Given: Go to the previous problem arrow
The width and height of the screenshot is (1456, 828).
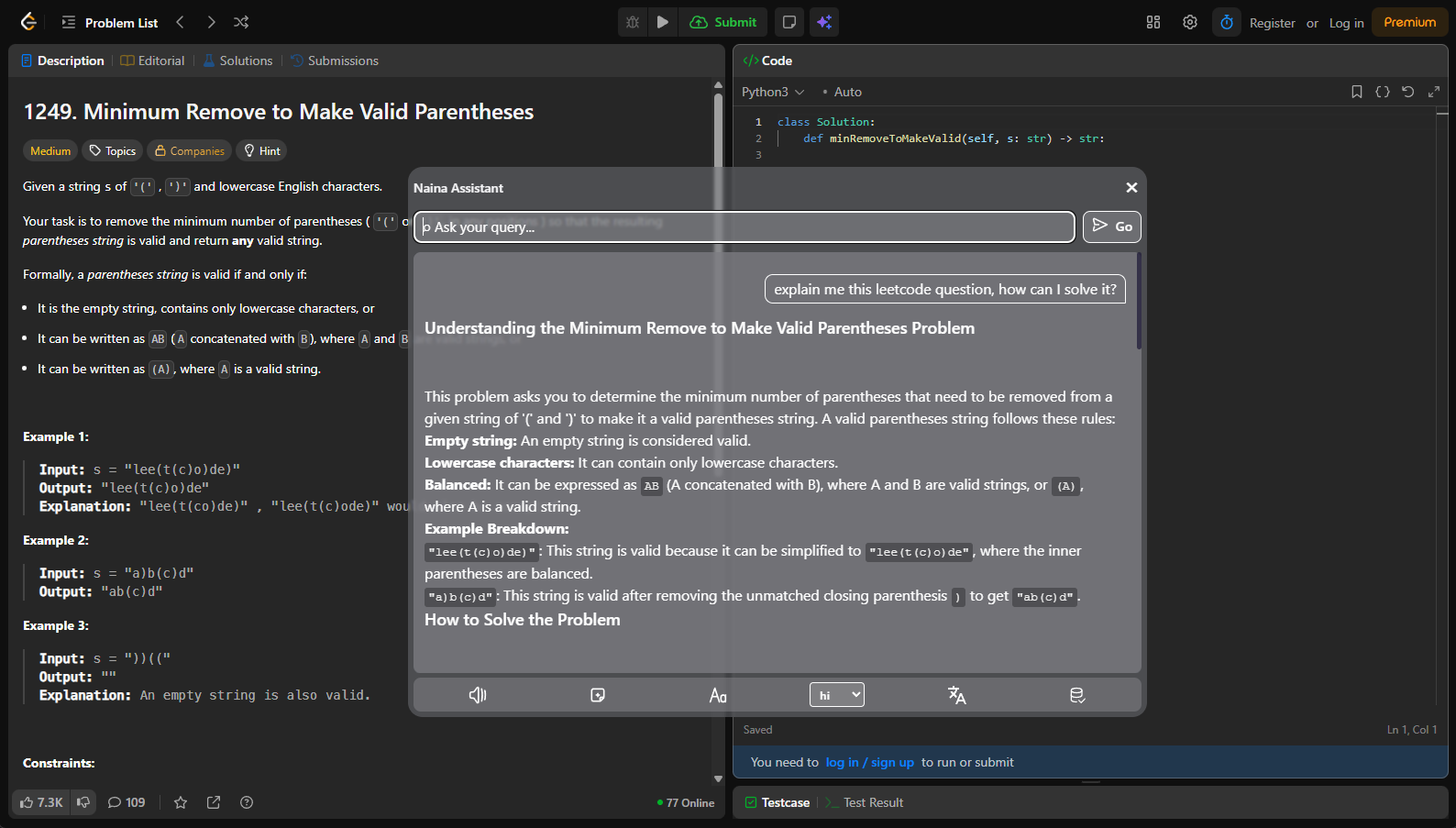Looking at the screenshot, I should [181, 22].
